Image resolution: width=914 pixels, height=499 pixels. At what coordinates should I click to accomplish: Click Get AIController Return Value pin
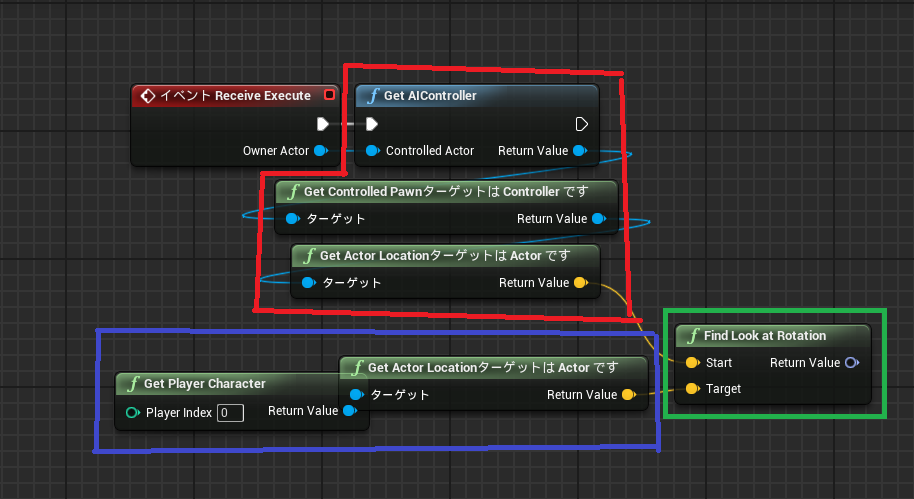tap(580, 150)
